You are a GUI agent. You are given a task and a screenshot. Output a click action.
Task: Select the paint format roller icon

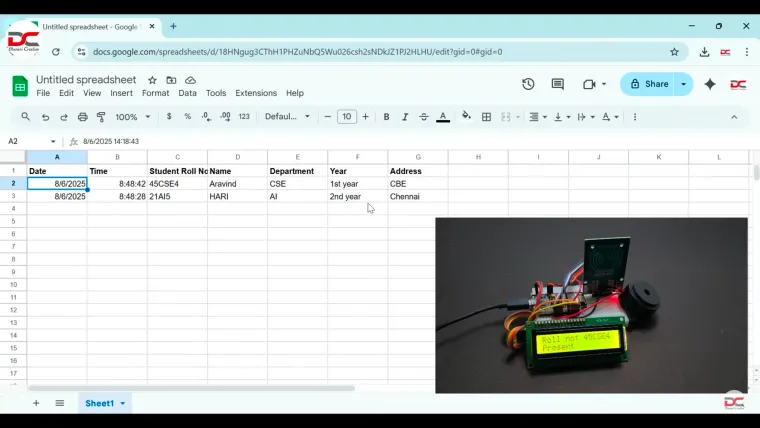tap(101, 117)
